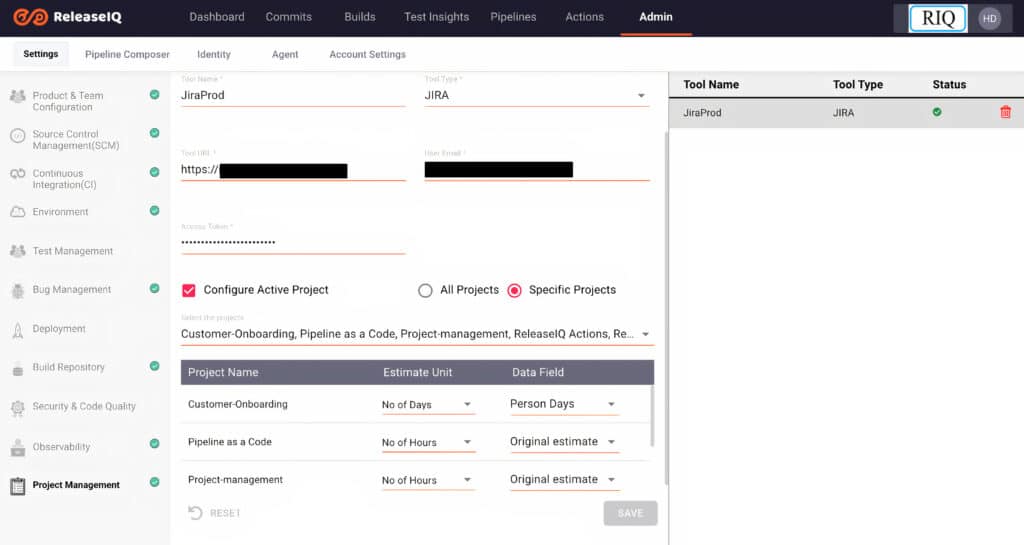Click the Environment cloud icon
1024x545 pixels.
pos(18,212)
